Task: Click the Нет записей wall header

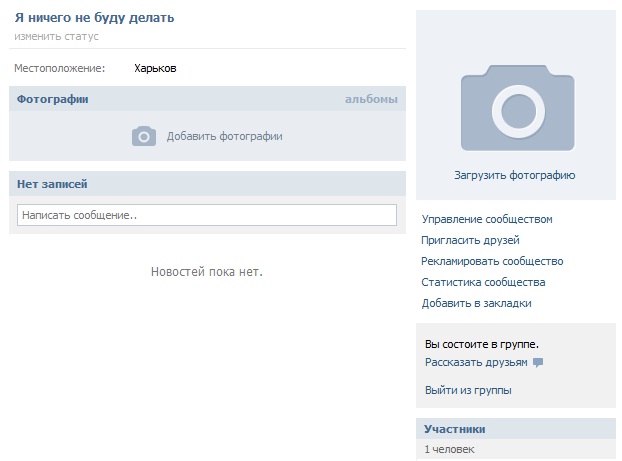Action: point(52,184)
